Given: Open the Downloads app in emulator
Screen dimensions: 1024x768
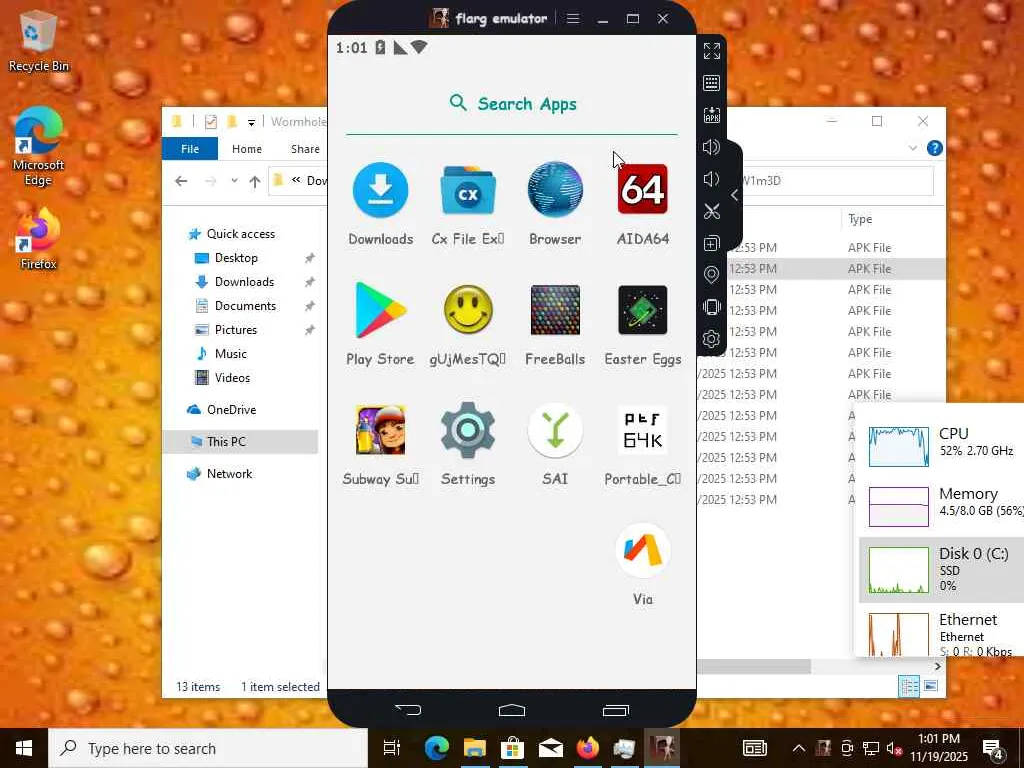Looking at the screenshot, I should pyautogui.click(x=381, y=190).
